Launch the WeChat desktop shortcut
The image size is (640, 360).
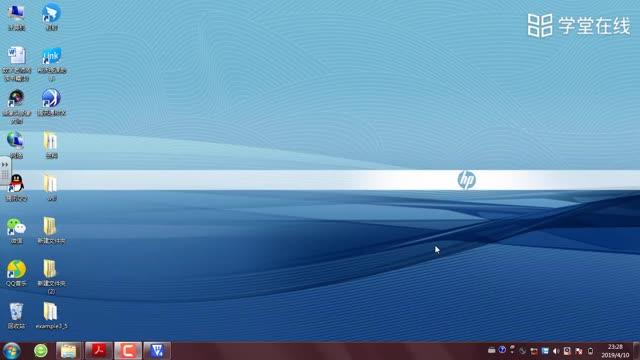coord(16,230)
